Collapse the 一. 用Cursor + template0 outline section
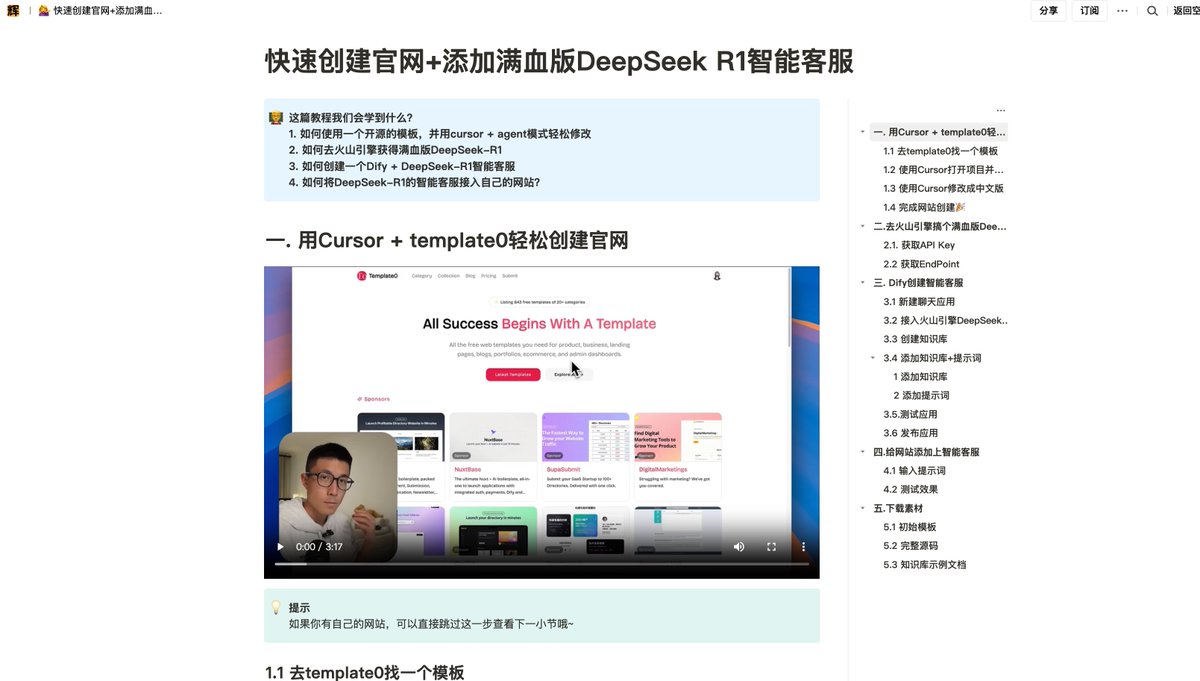Image resolution: width=1200 pixels, height=681 pixels. click(x=863, y=132)
